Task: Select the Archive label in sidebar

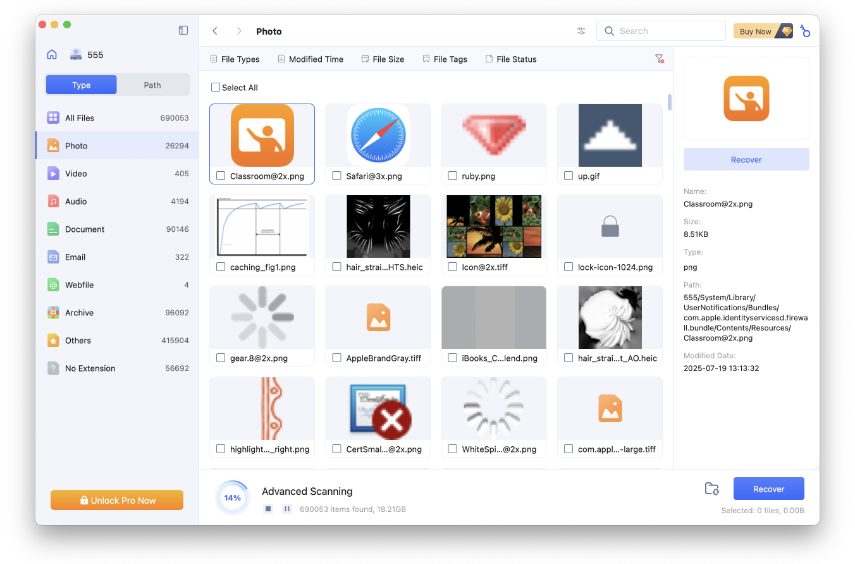Action: (x=79, y=313)
